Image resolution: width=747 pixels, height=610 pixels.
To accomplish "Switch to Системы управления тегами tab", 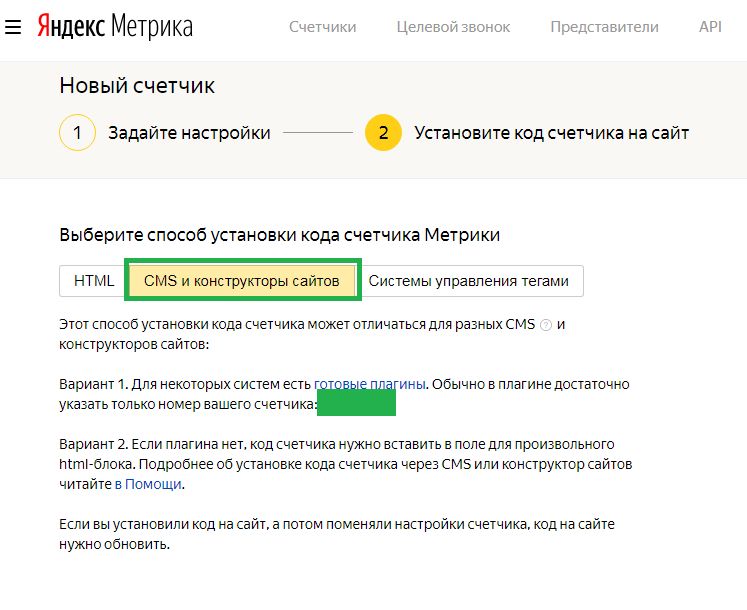I will coord(469,281).
